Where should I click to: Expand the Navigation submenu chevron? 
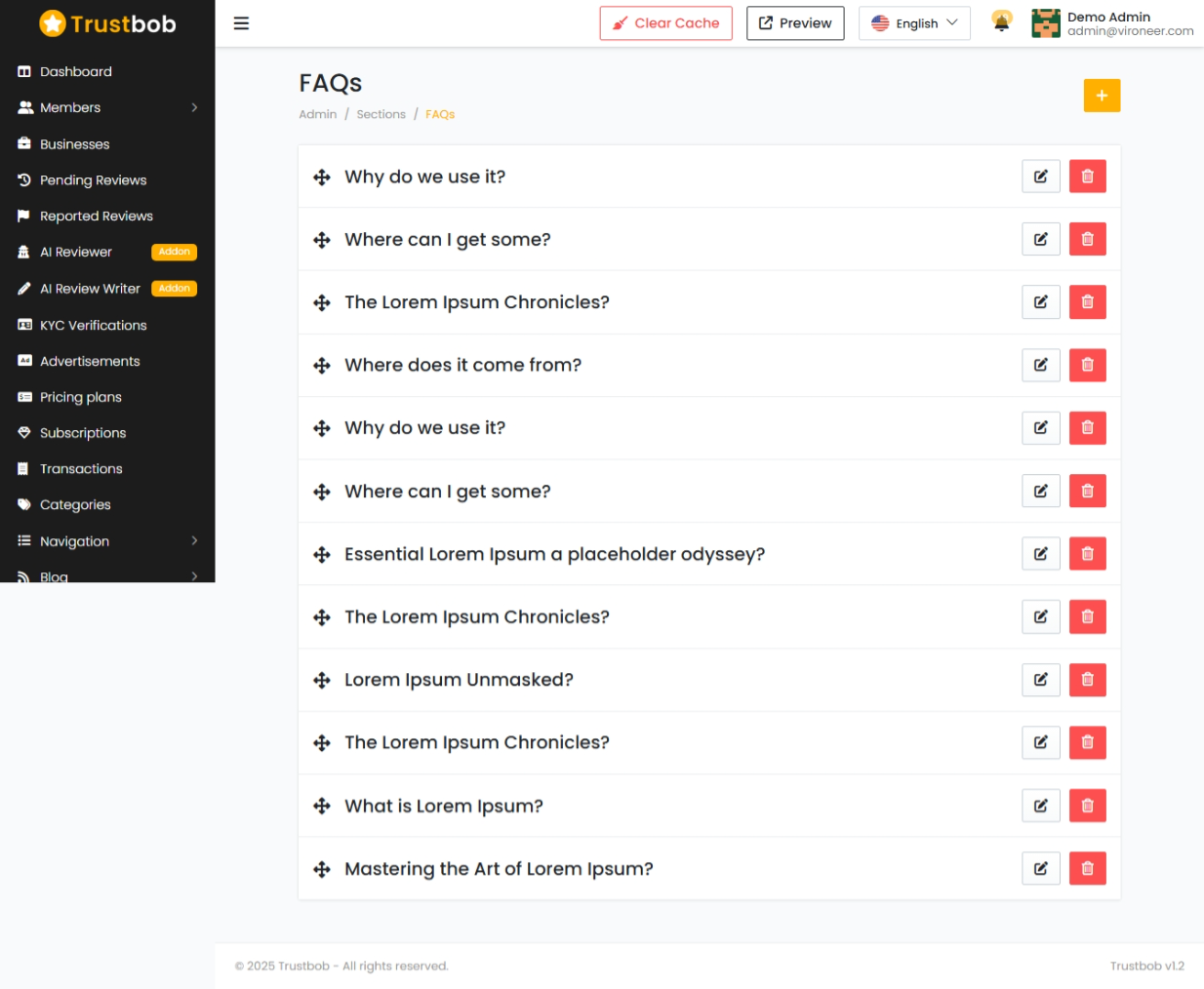194,540
